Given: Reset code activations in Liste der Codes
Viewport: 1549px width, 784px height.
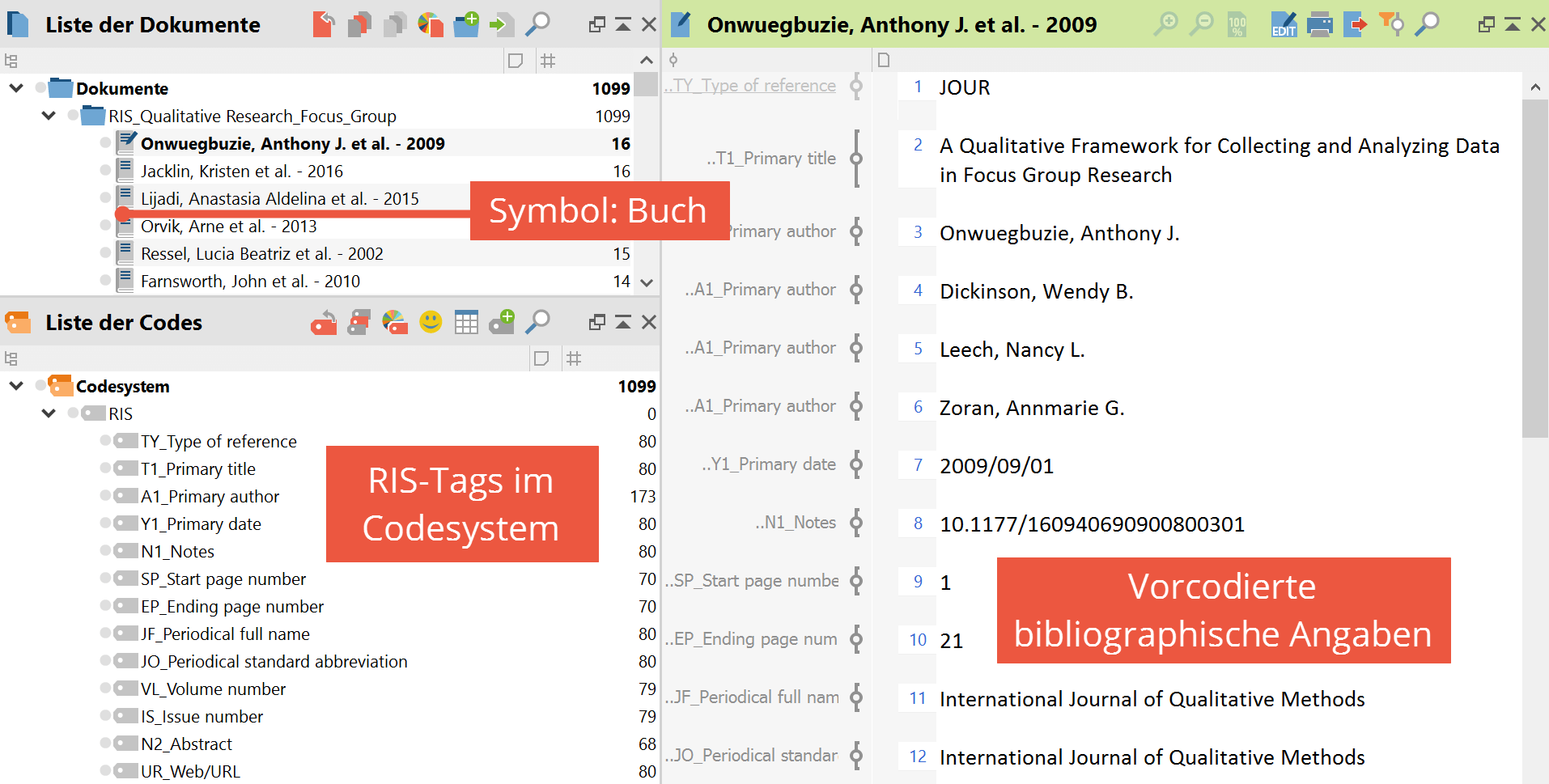Looking at the screenshot, I should click(x=324, y=322).
